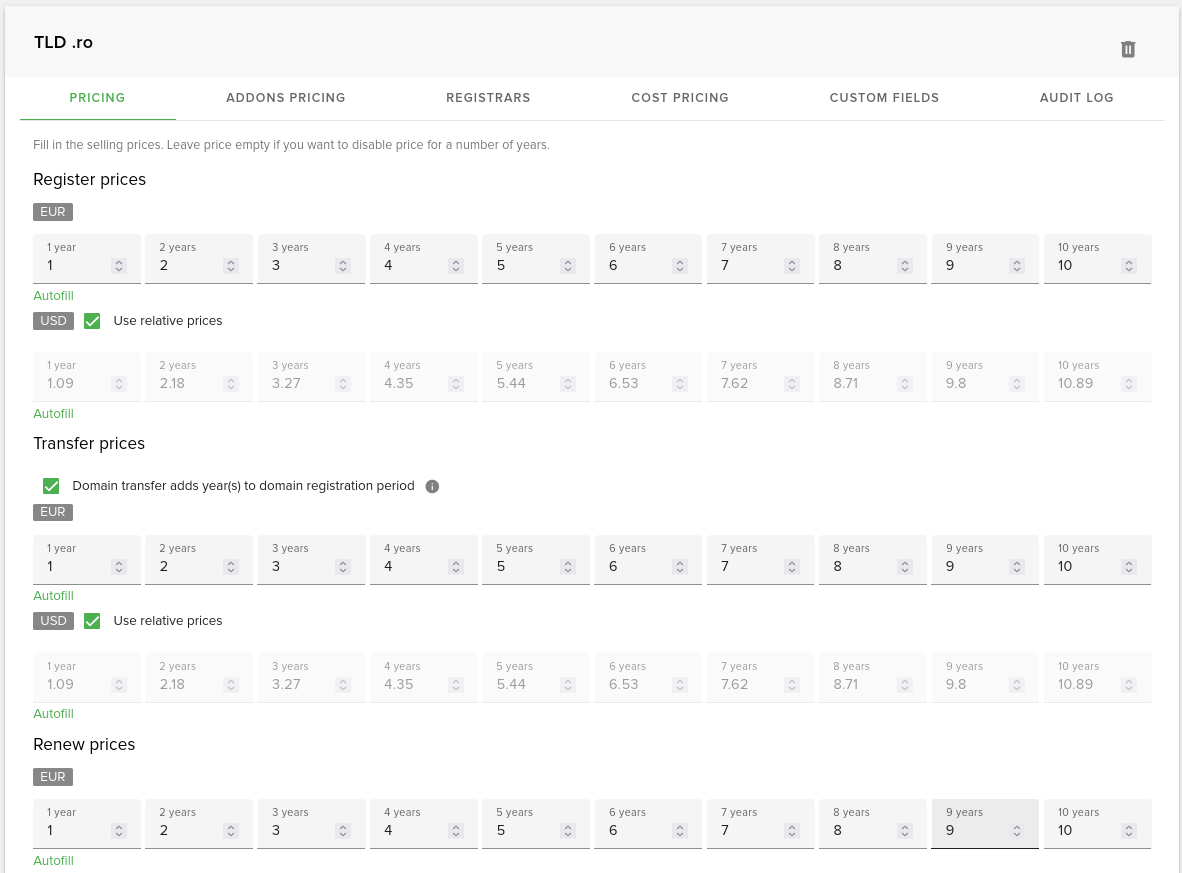The image size is (1182, 873).
Task: Increment the 2 years renew price
Action: click(x=231, y=826)
